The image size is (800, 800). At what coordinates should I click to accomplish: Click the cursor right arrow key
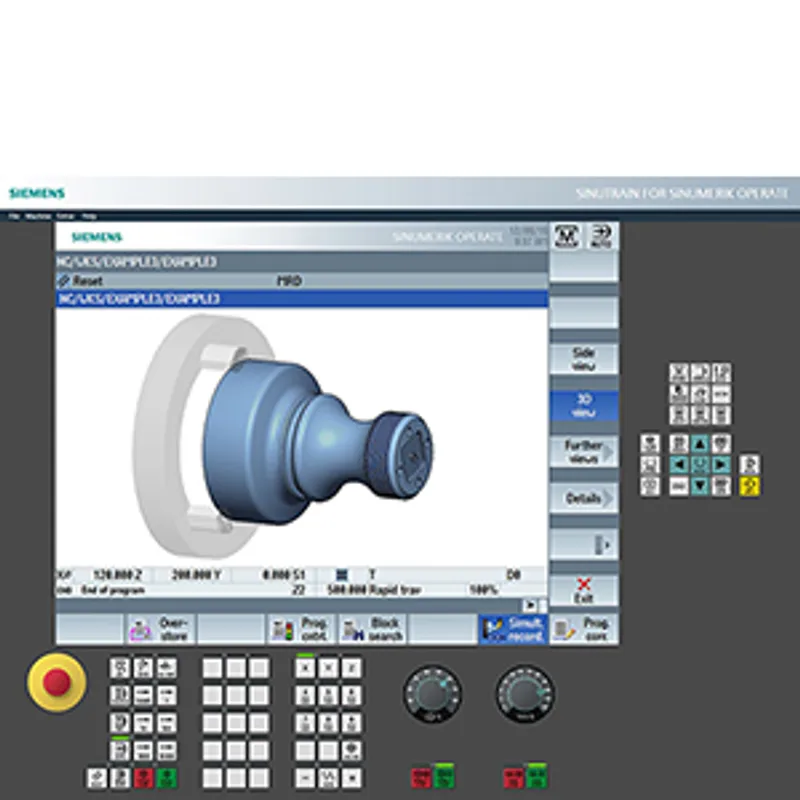720,465
